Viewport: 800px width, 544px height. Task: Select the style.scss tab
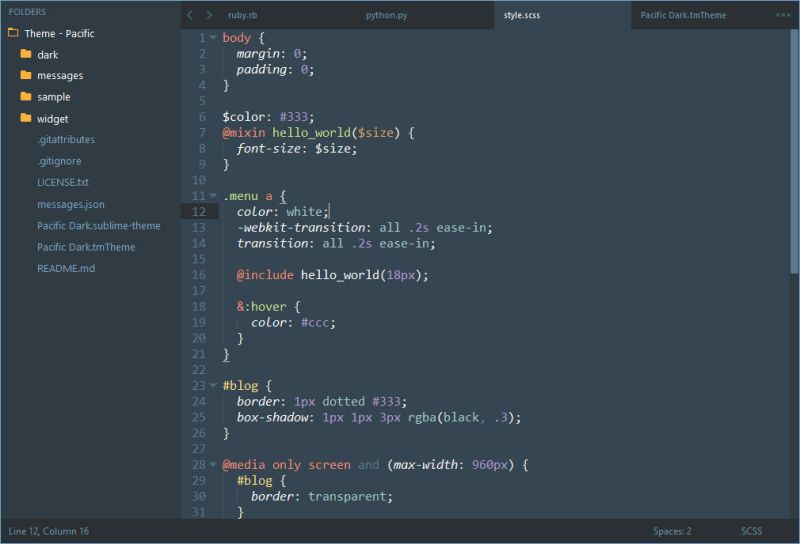522,15
